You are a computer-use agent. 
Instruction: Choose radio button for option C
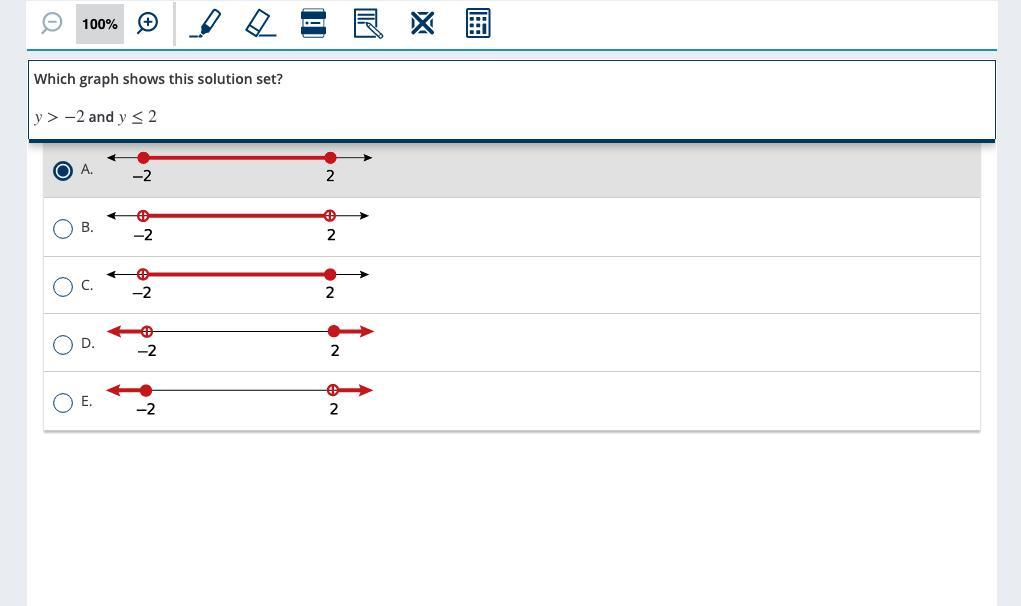point(63,286)
